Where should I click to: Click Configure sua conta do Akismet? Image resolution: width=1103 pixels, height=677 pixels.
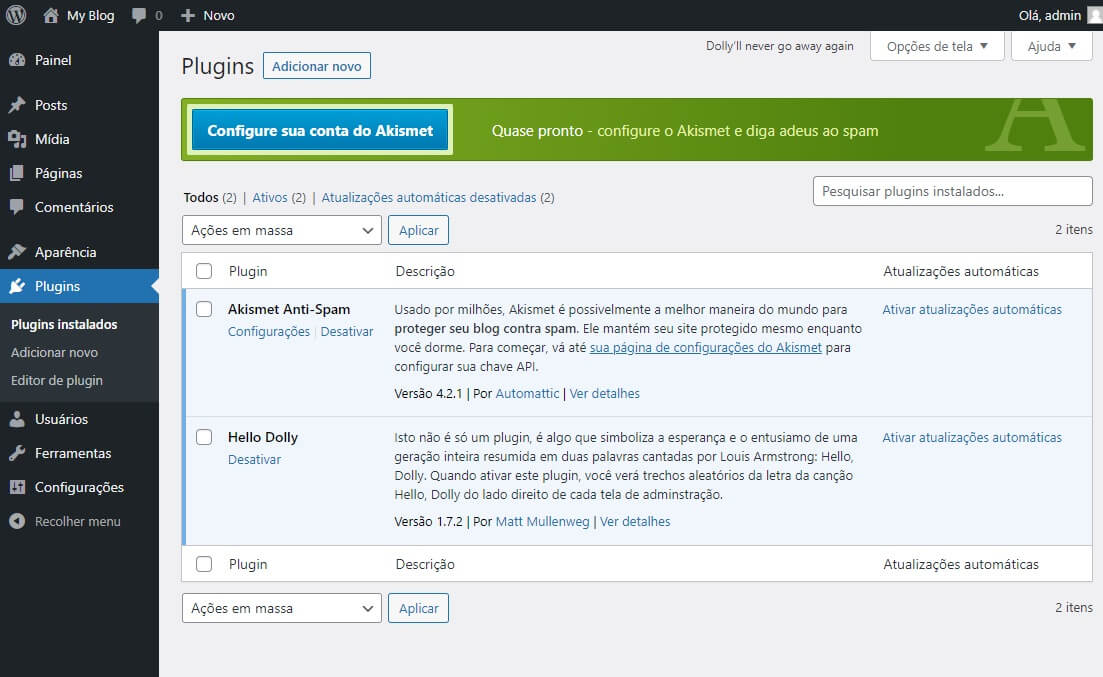320,129
